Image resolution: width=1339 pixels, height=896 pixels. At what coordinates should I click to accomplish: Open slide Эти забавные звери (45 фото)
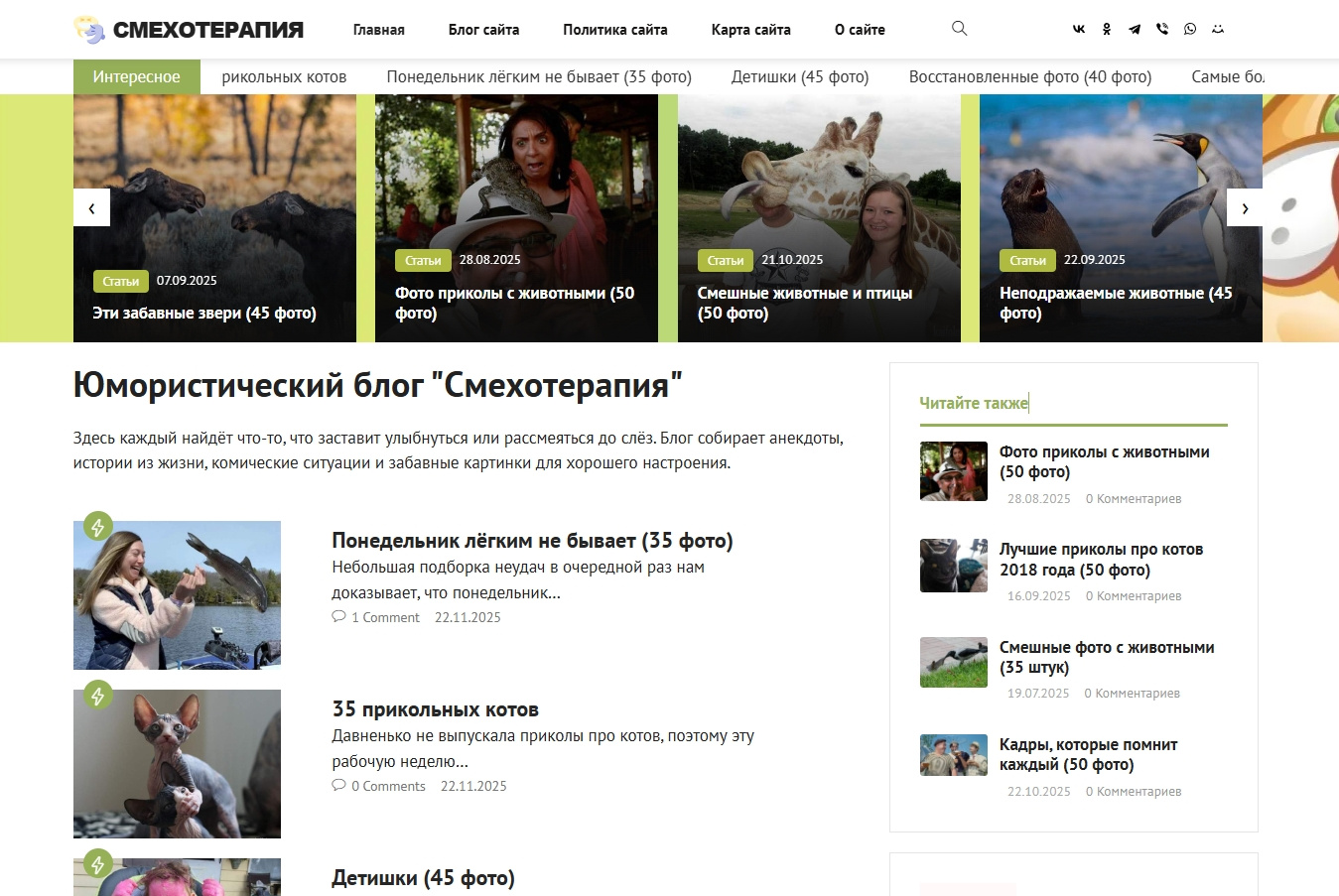[204, 313]
